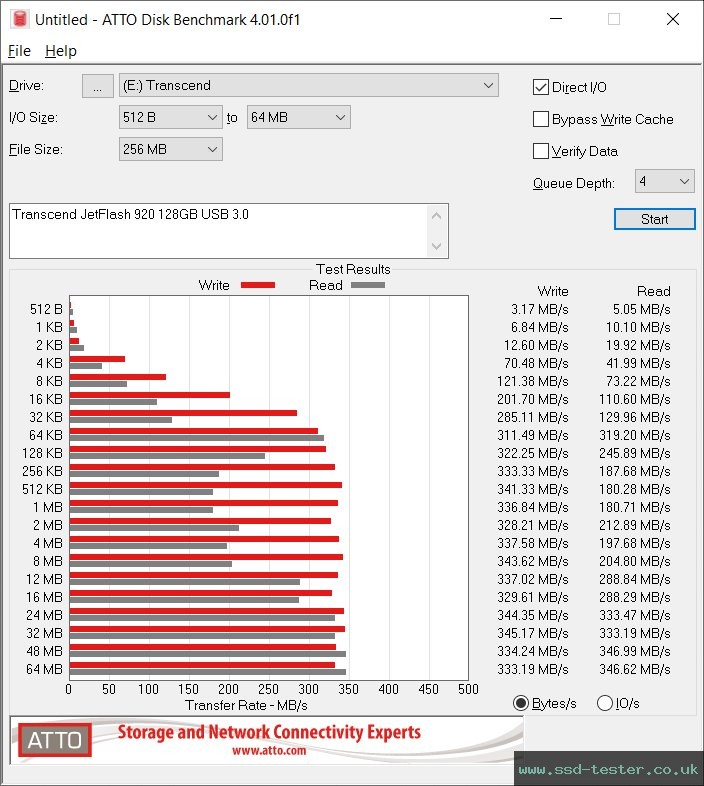
Task: Click the 4 KB row label
Action: point(49,363)
